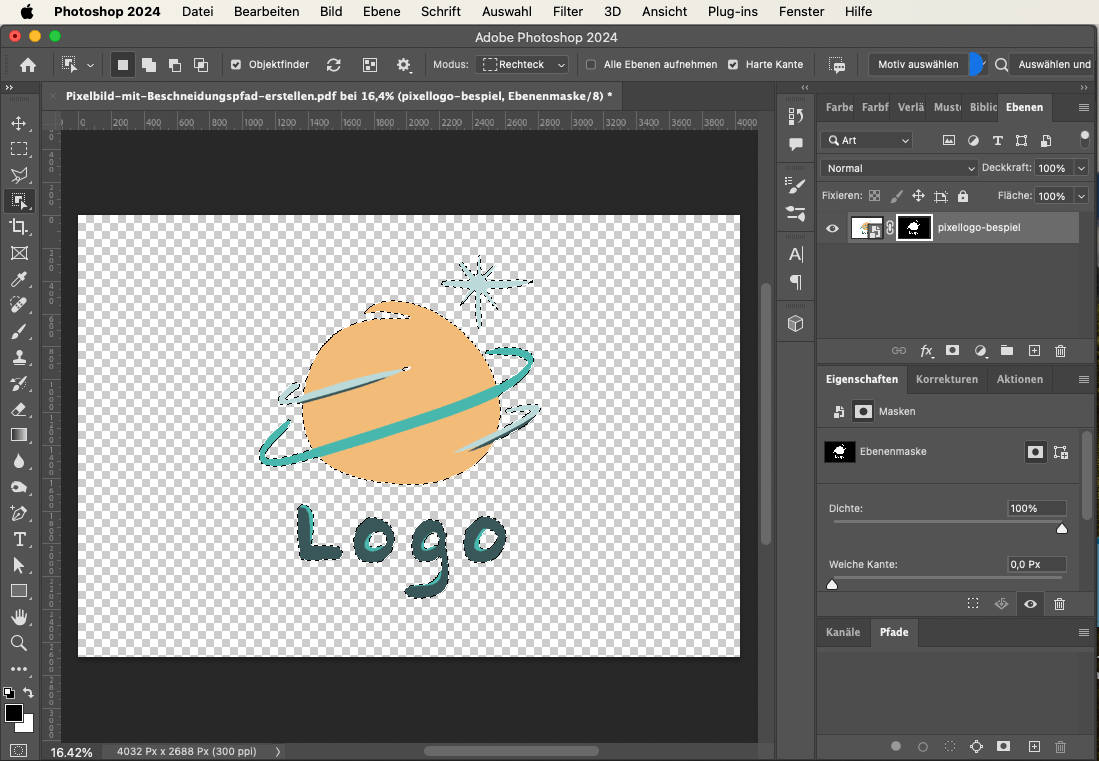The height and width of the screenshot is (761, 1099).
Task: Open the Filter menu
Action: coord(568,12)
